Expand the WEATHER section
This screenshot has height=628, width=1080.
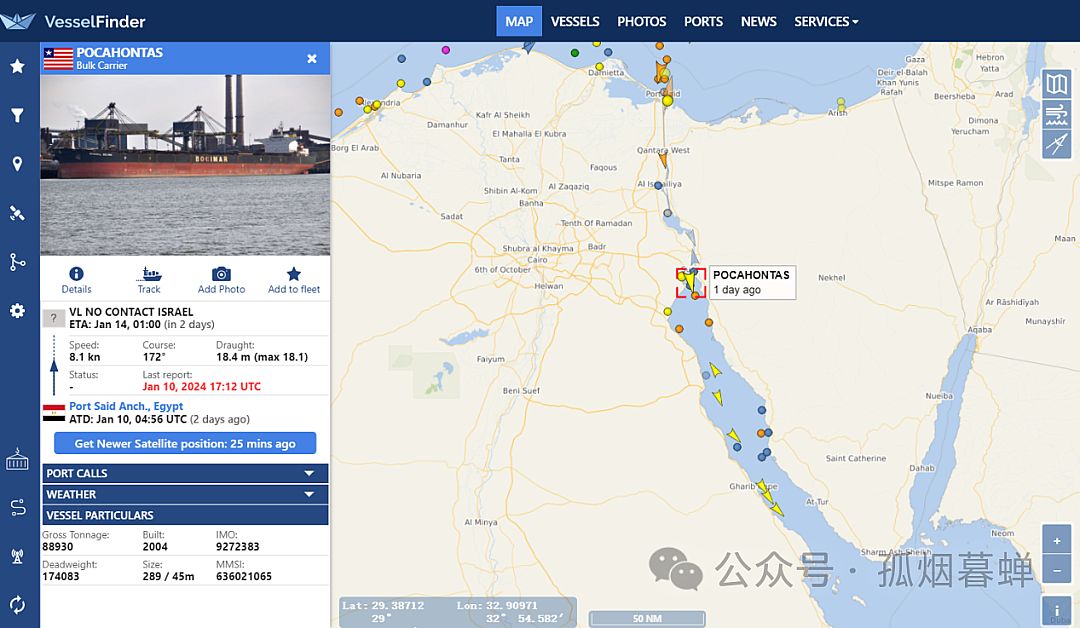click(x=185, y=494)
